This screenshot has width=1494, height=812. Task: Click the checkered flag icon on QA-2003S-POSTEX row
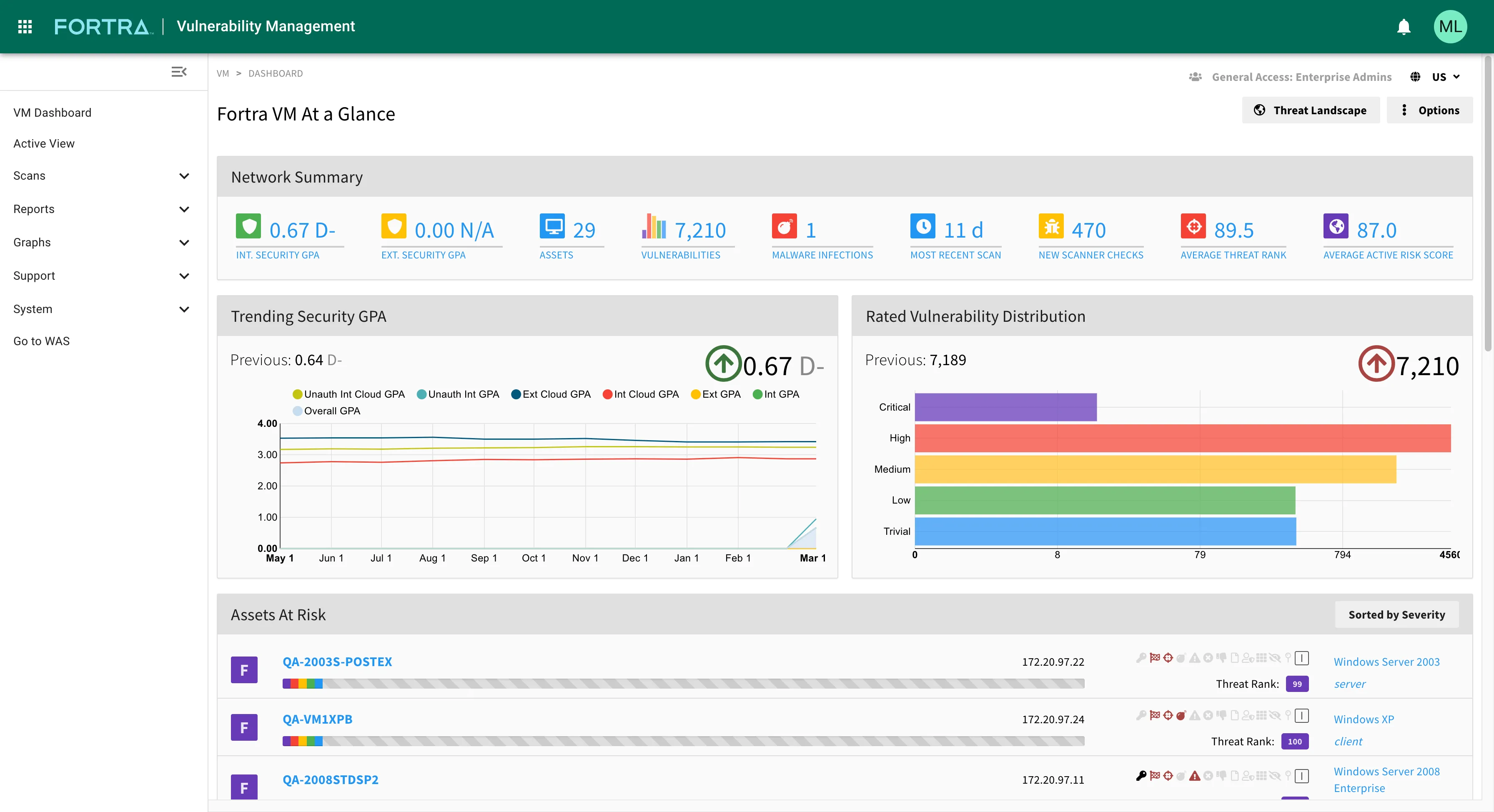[x=1155, y=658]
